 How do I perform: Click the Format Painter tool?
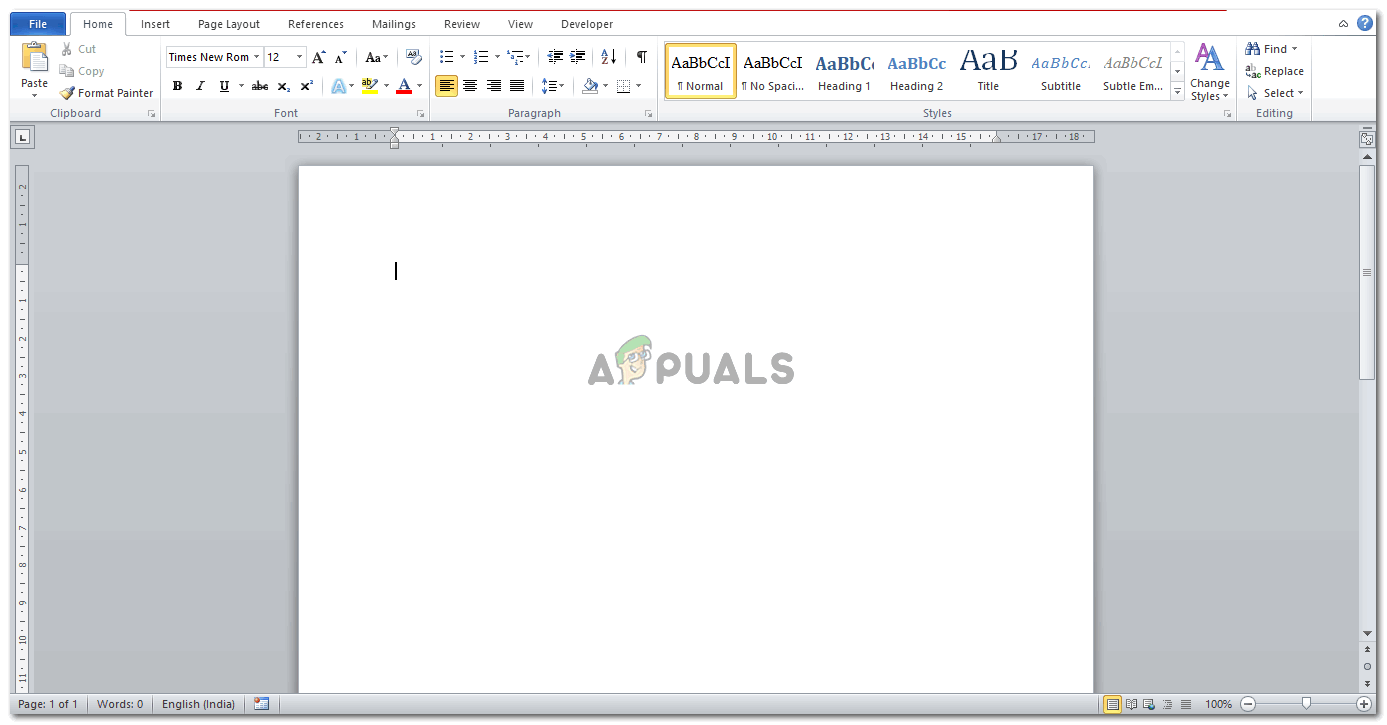tap(107, 92)
